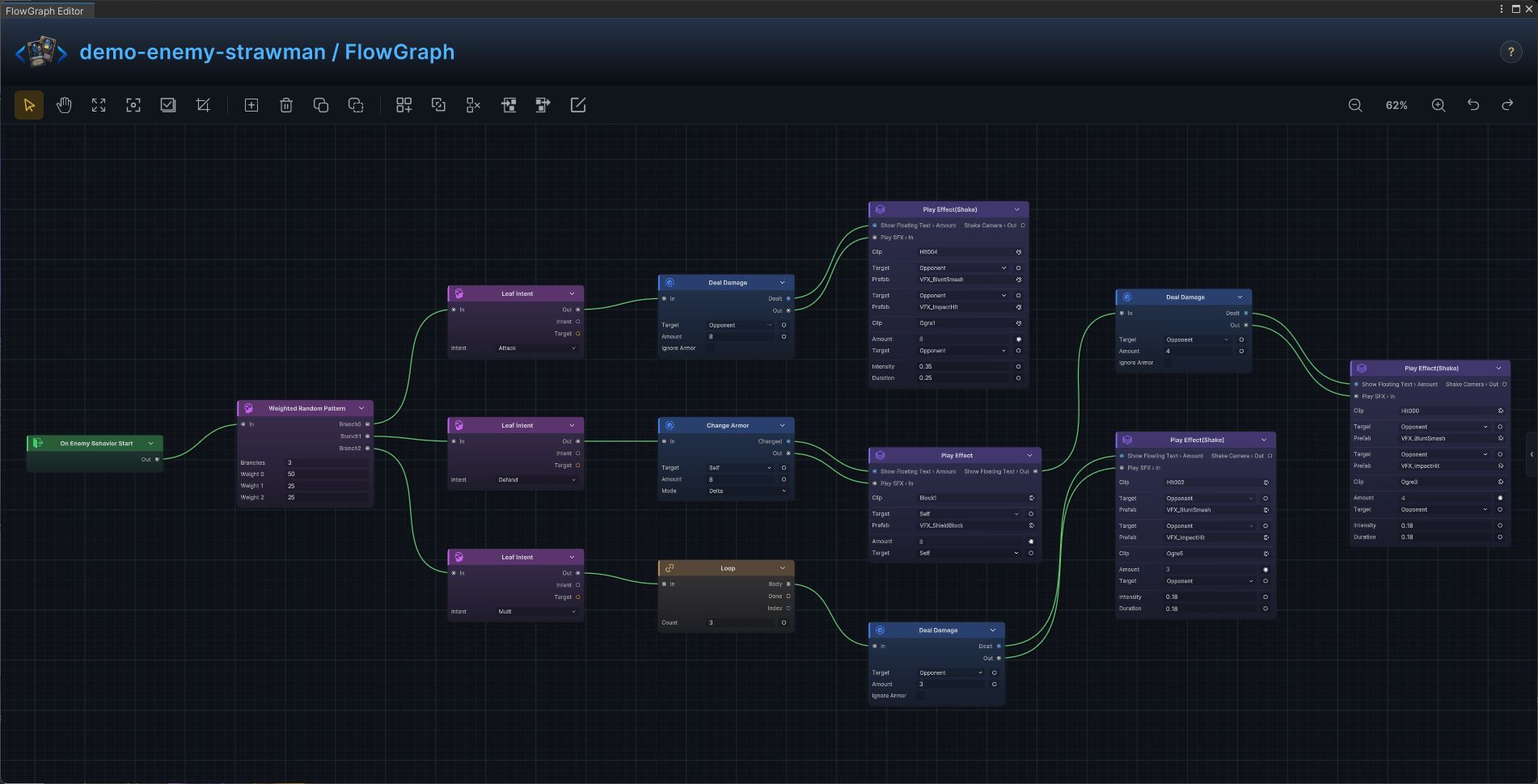Viewport: 1538px width, 784px height.
Task: Click Branch2 output port on Weighted Random Pattern
Action: pos(368,449)
